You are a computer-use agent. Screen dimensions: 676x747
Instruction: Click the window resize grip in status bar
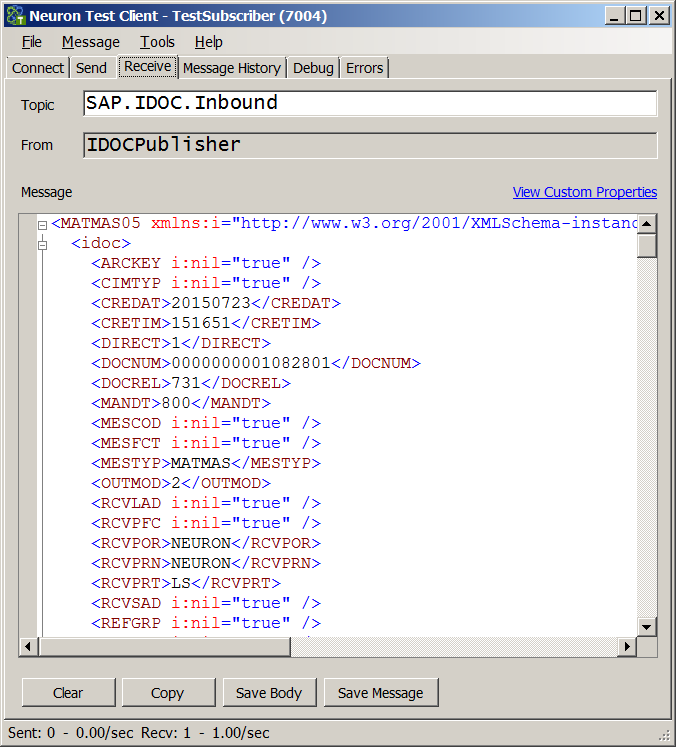[664, 737]
